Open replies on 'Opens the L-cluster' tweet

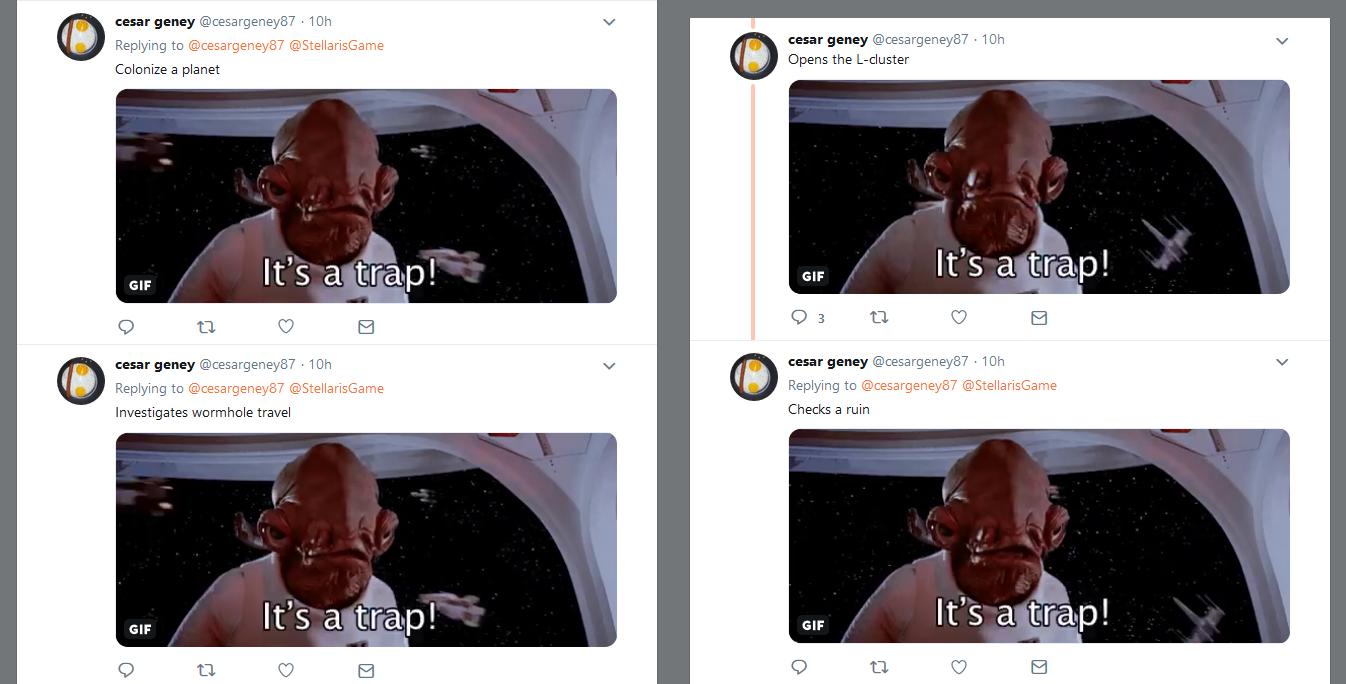[807, 317]
